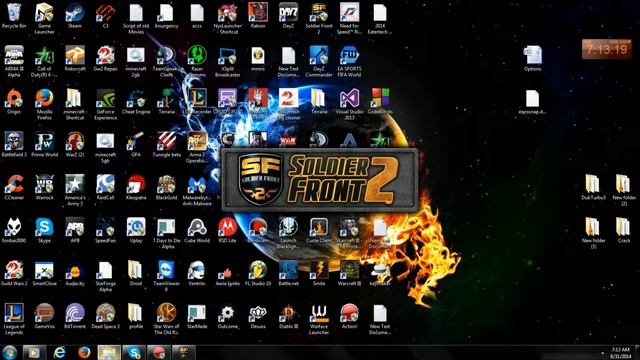Open the Guild Wars 2 shortcut
Viewport: 640px width, 360px height.
click(14, 273)
